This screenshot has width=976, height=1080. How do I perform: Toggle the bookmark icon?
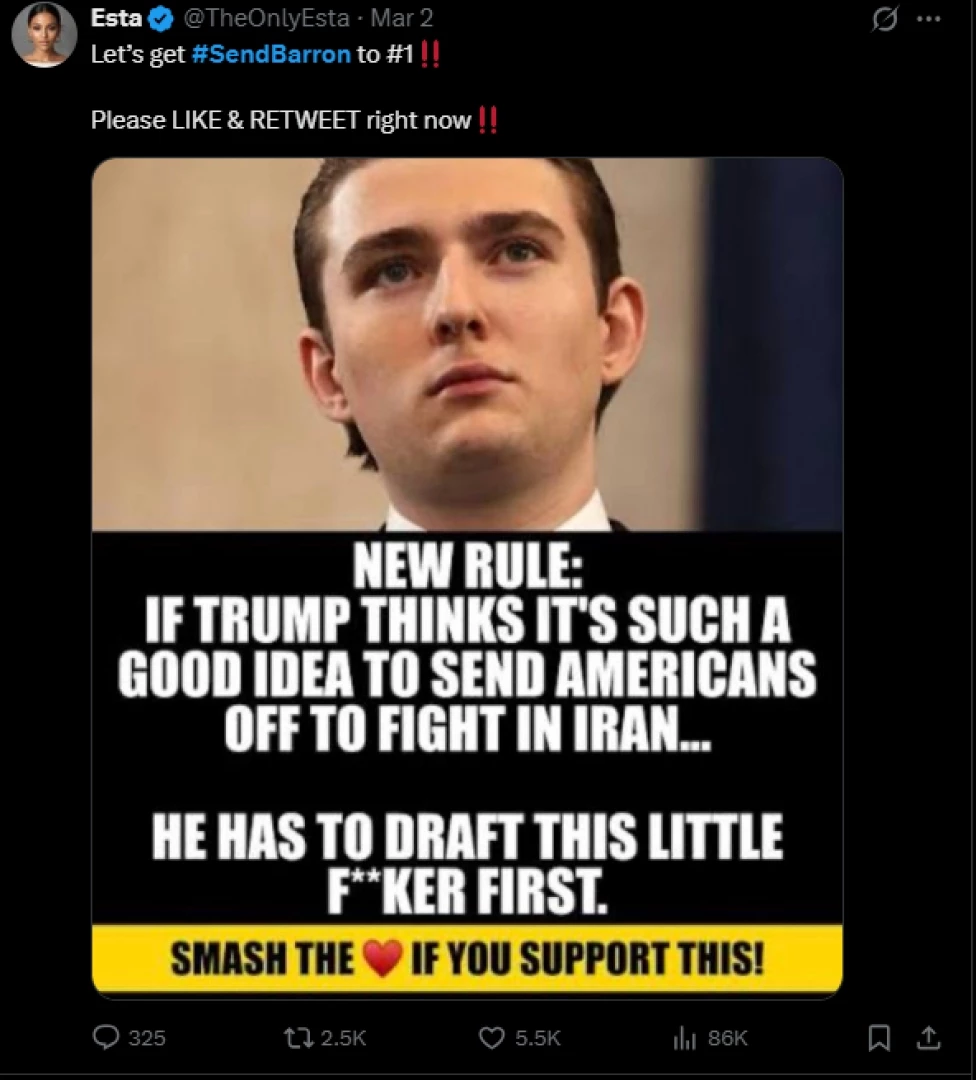click(x=878, y=1038)
